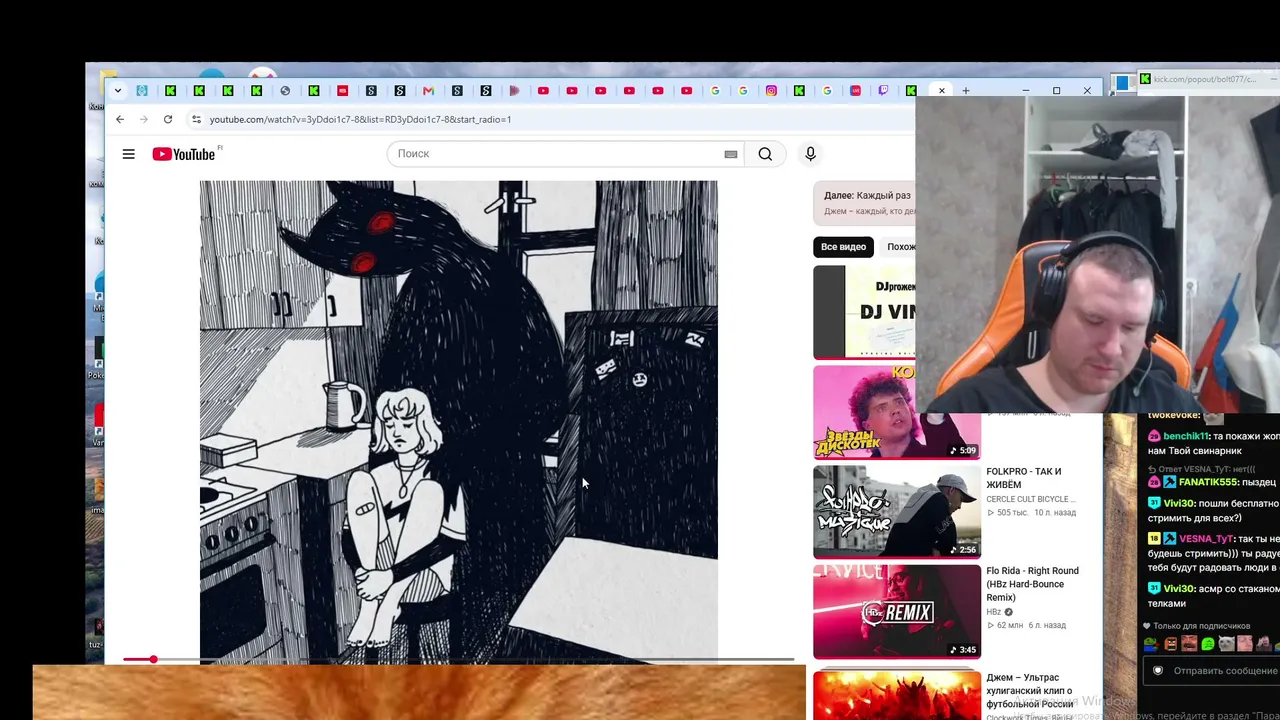Open a new browser tab with the plus button
1280x720 pixels.
(x=966, y=91)
